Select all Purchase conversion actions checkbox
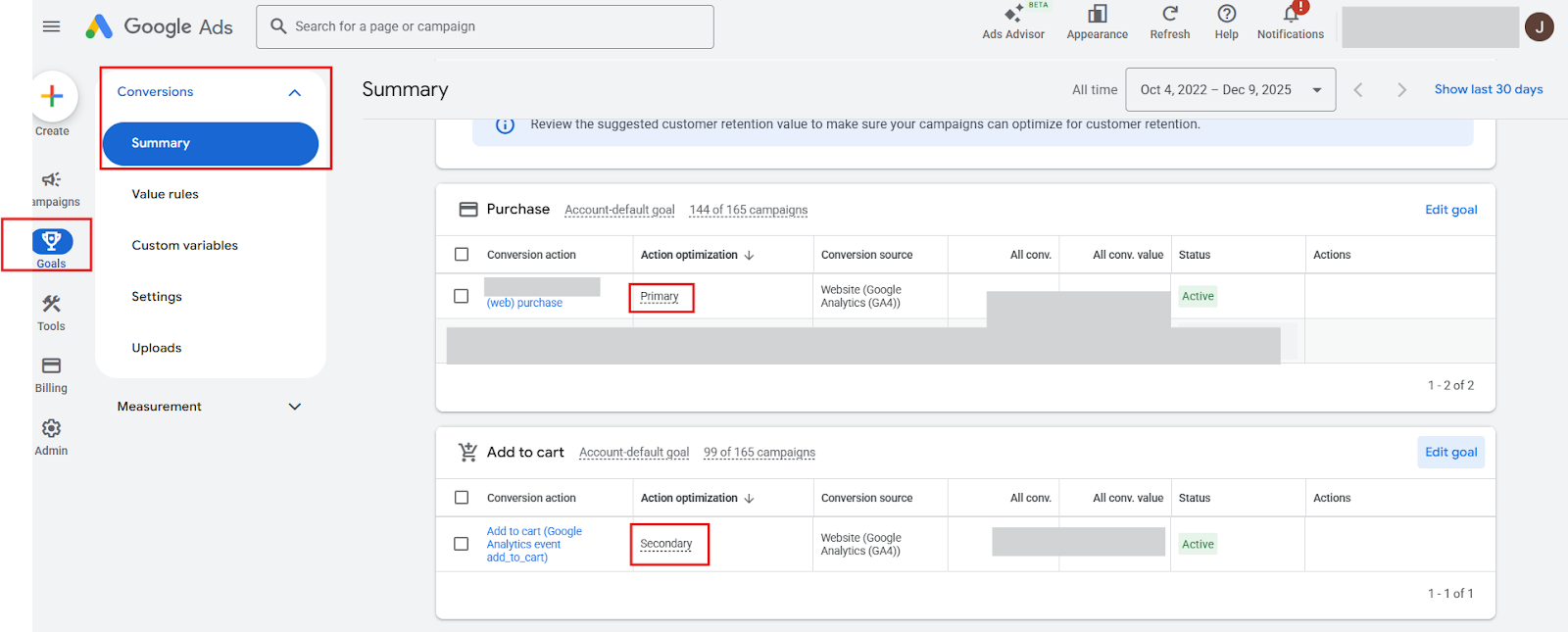Viewport: 1568px width, 632px height. point(462,255)
